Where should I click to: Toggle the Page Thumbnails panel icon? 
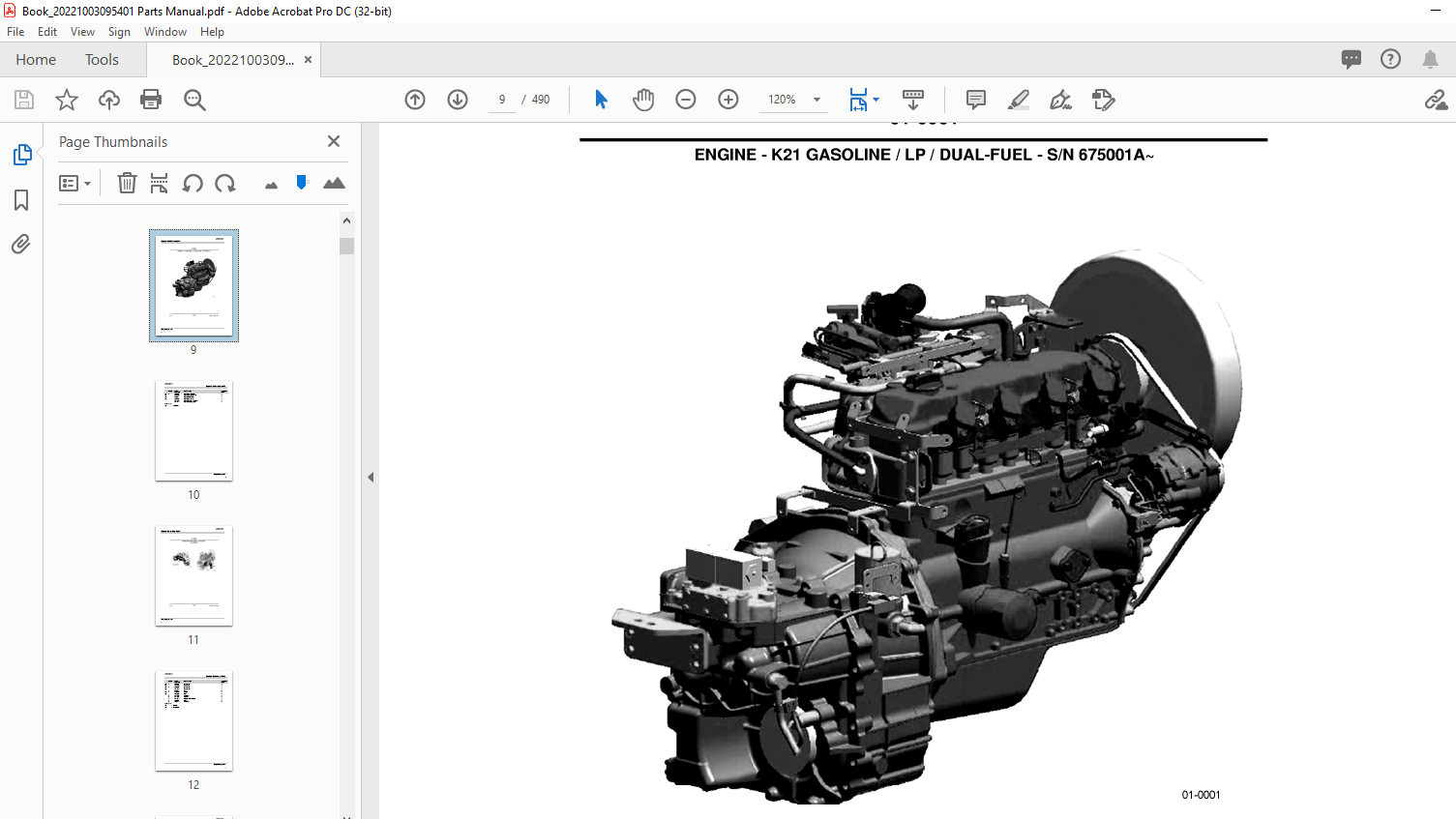(x=21, y=155)
